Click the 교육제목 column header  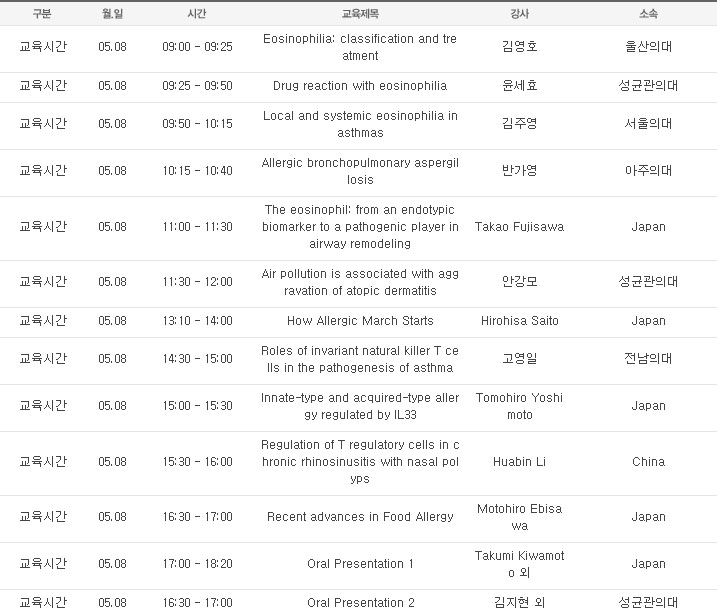pyautogui.click(x=360, y=14)
